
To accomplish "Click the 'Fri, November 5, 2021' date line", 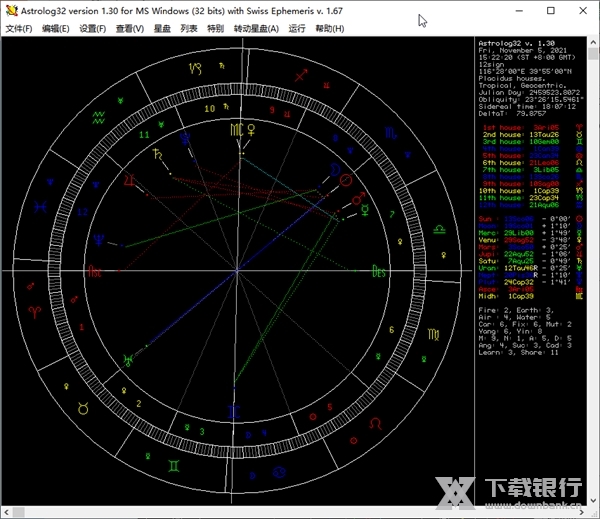I will click(523, 51).
